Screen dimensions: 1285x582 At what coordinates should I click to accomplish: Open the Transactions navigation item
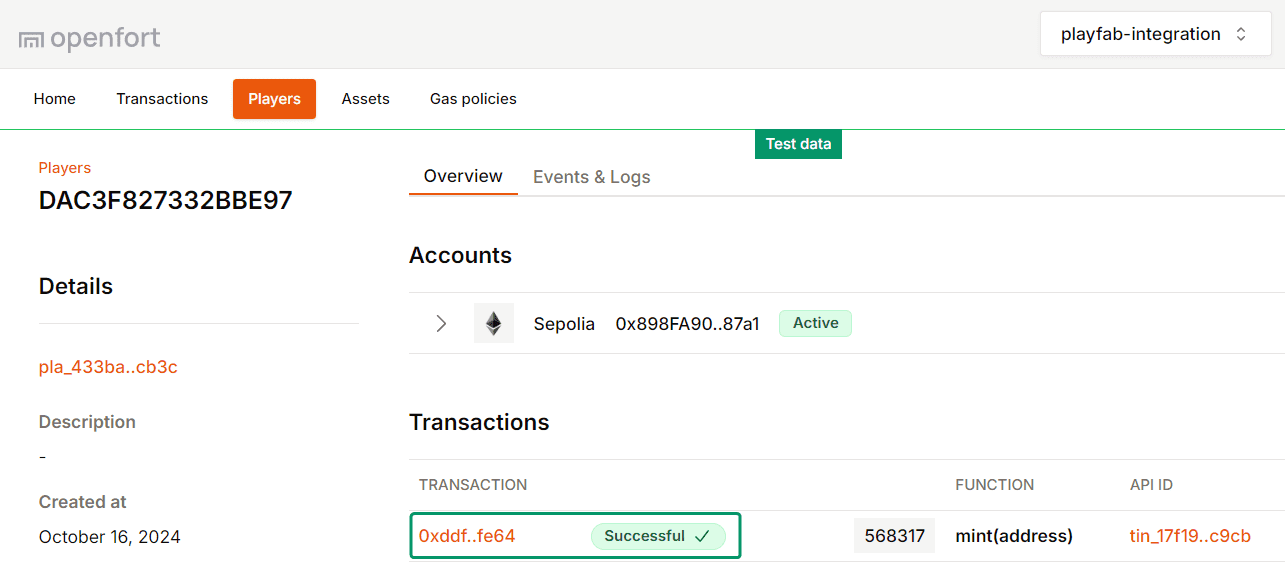pos(162,98)
